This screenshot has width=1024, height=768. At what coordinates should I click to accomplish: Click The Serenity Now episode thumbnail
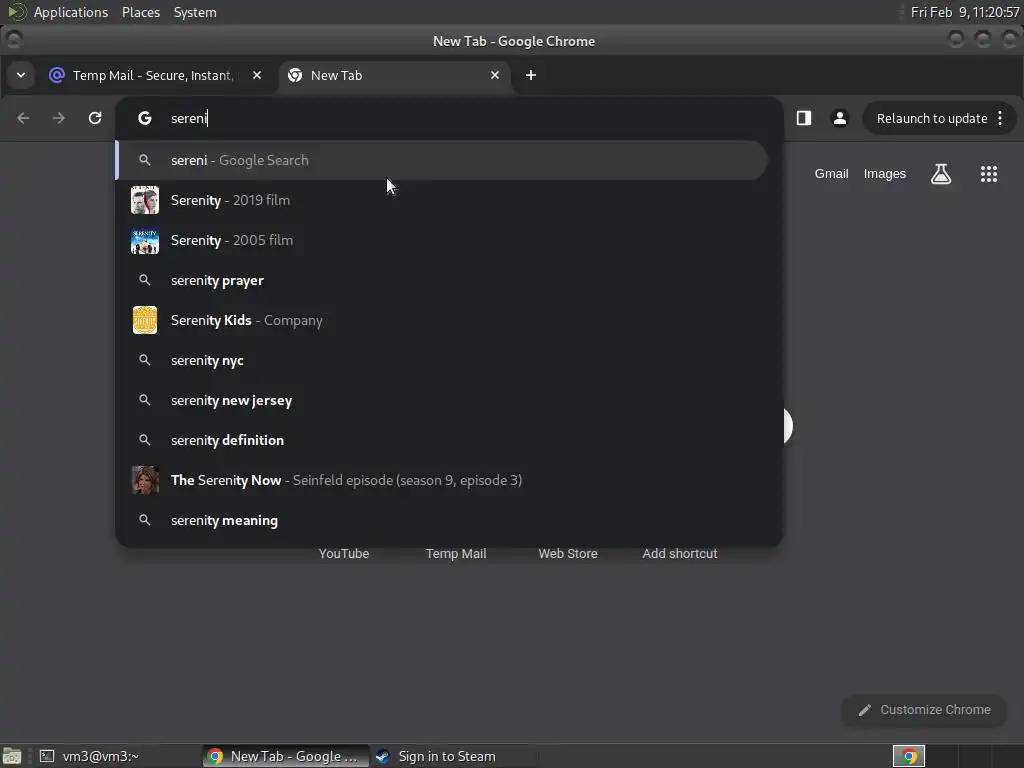click(x=145, y=480)
